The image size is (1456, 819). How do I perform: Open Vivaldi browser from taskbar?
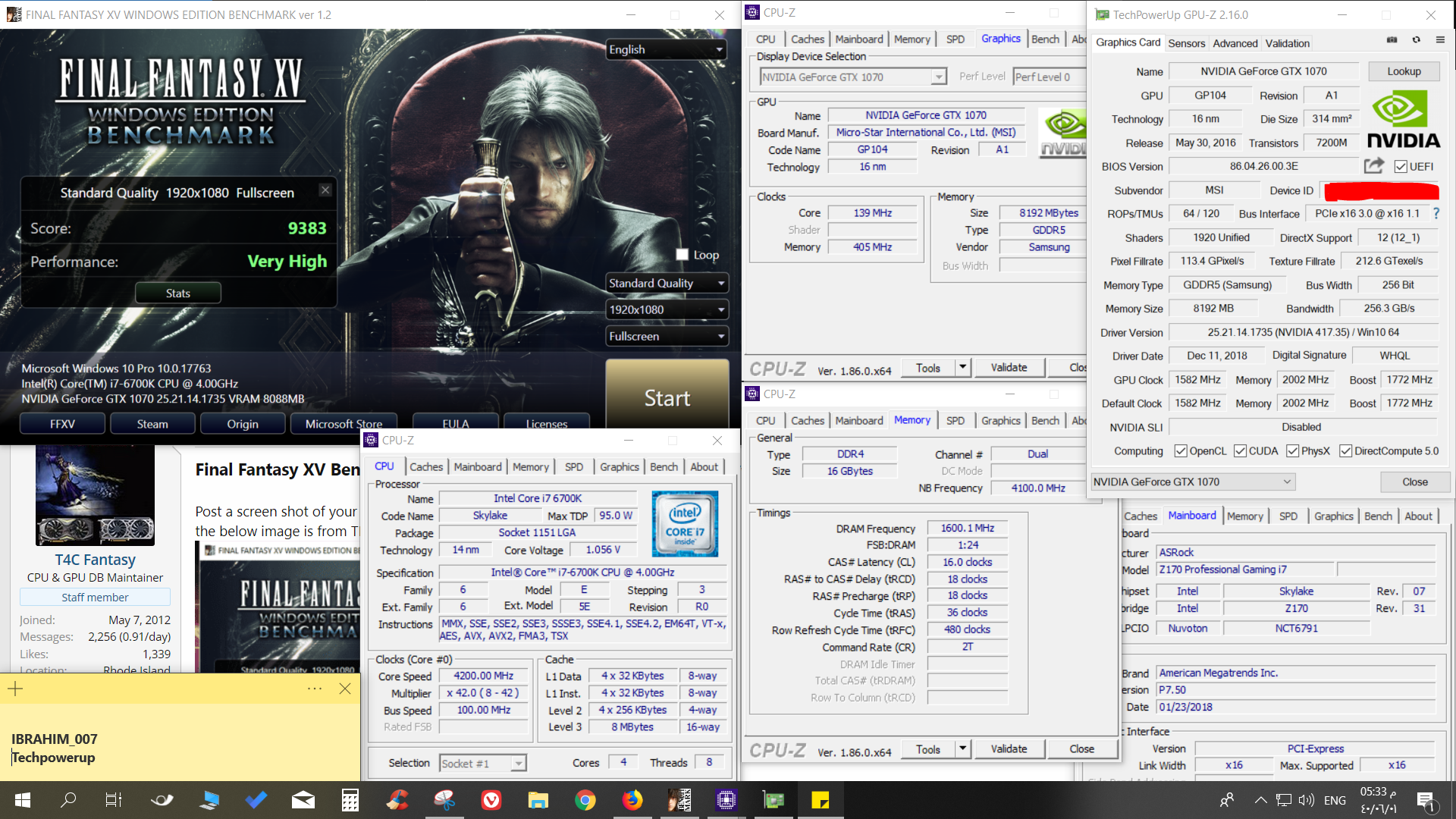click(491, 800)
